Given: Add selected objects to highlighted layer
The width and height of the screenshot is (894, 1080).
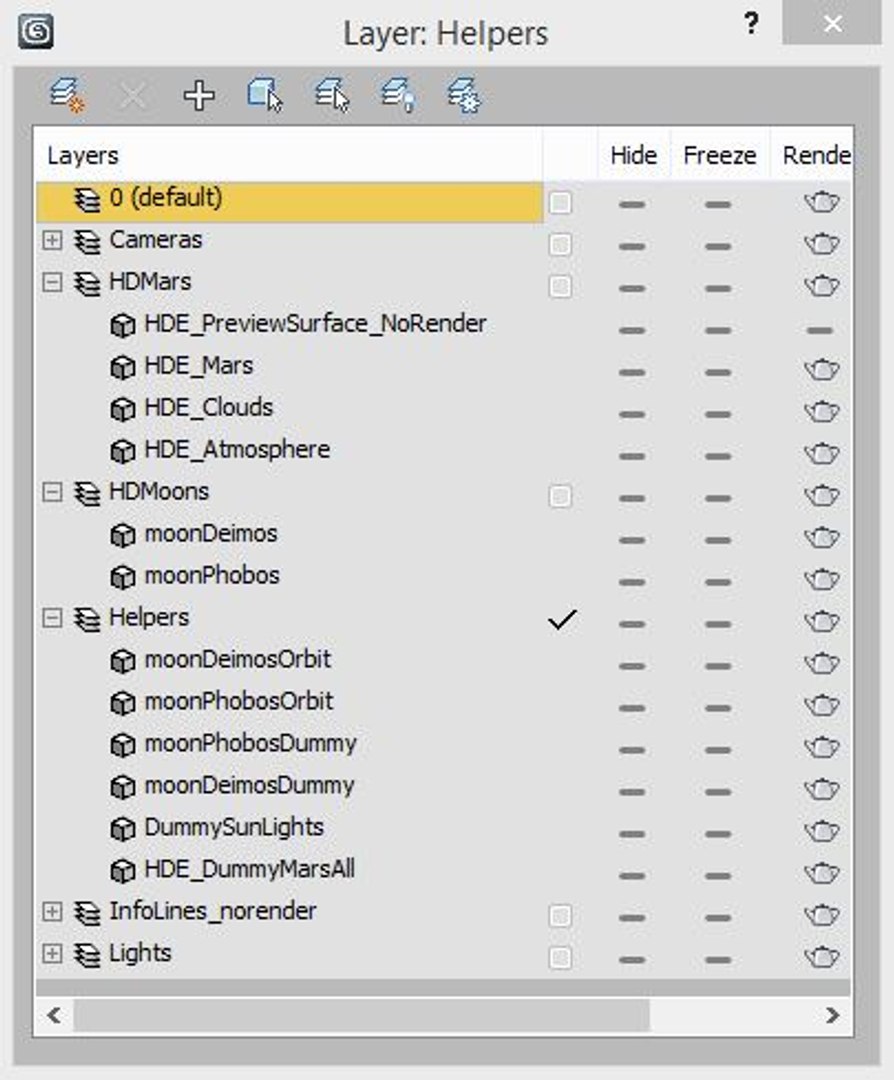Looking at the screenshot, I should click(199, 95).
